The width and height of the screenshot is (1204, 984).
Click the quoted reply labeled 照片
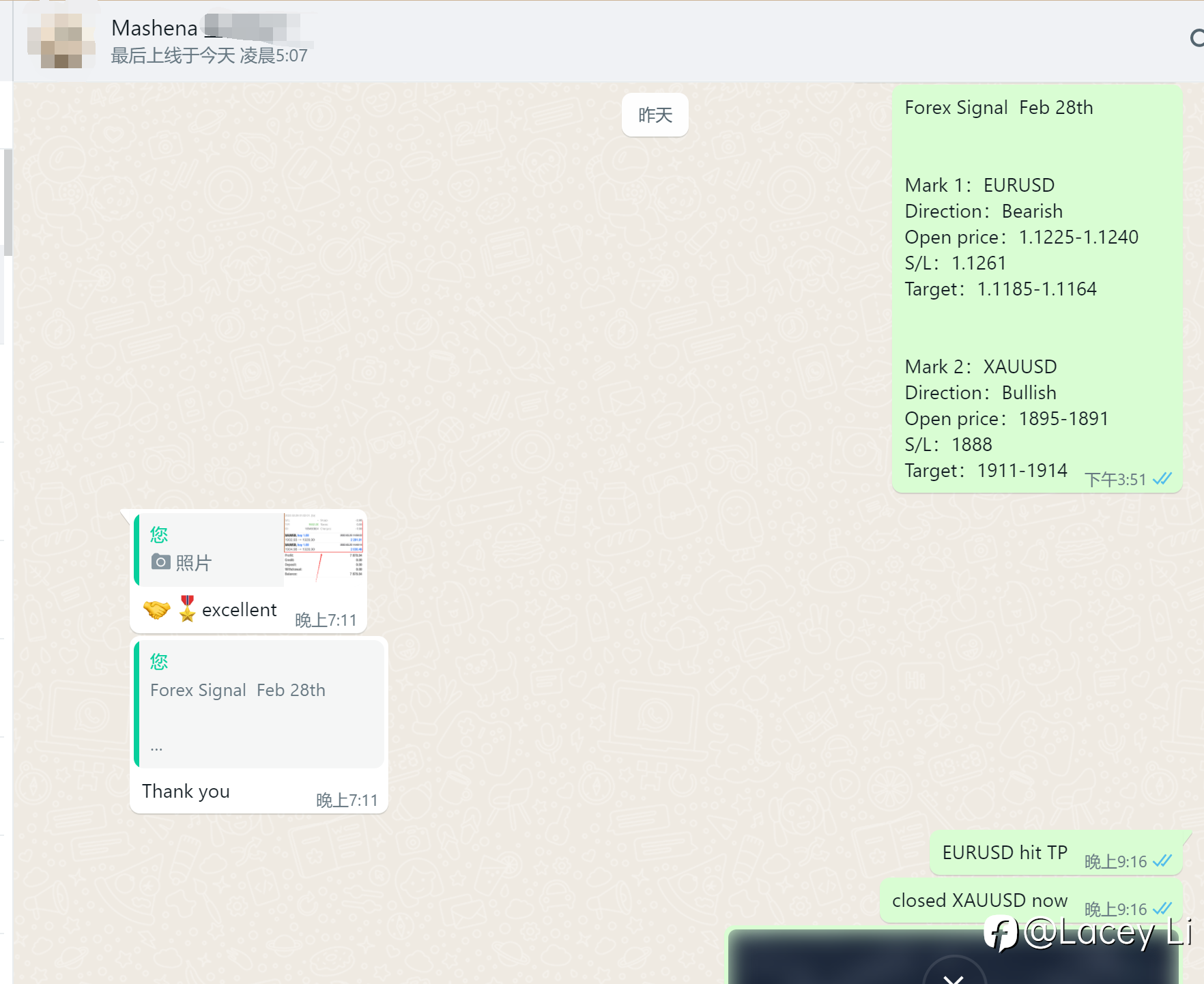tap(249, 549)
